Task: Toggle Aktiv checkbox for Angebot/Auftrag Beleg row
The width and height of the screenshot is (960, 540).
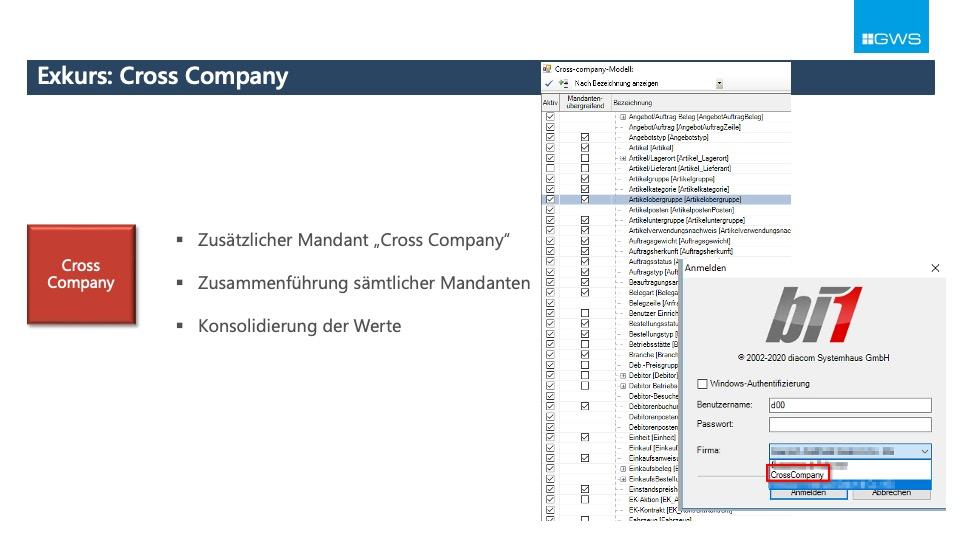Action: [x=550, y=116]
